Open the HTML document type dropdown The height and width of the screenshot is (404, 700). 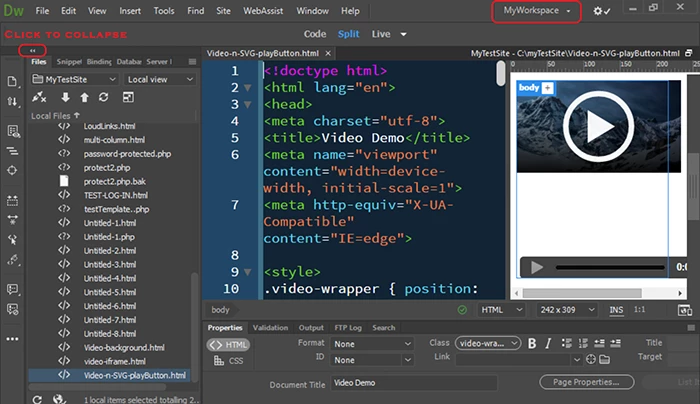[500, 310]
